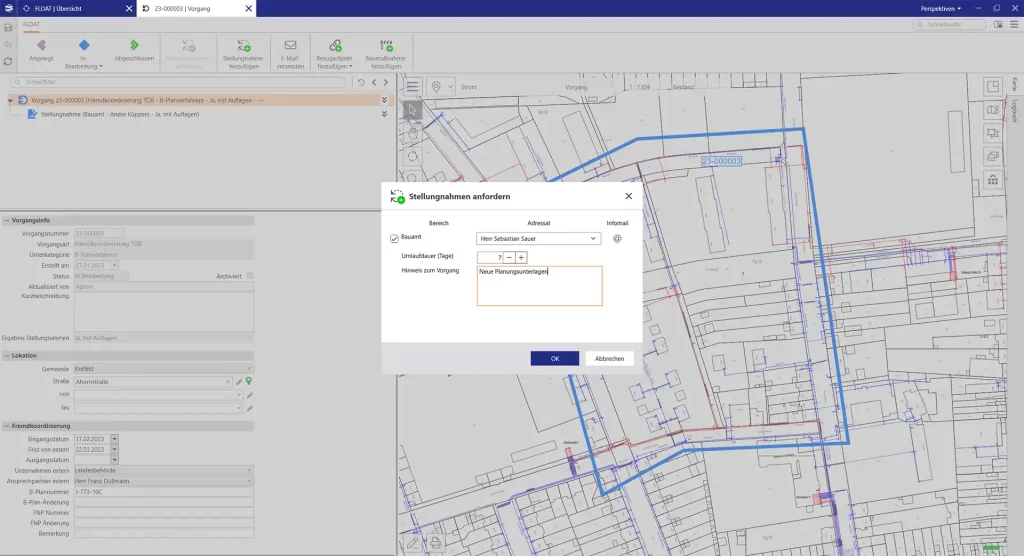Screen dimensions: 1024x556
Task: Click the Angelegt status icon
Action: pyautogui.click(x=41, y=46)
